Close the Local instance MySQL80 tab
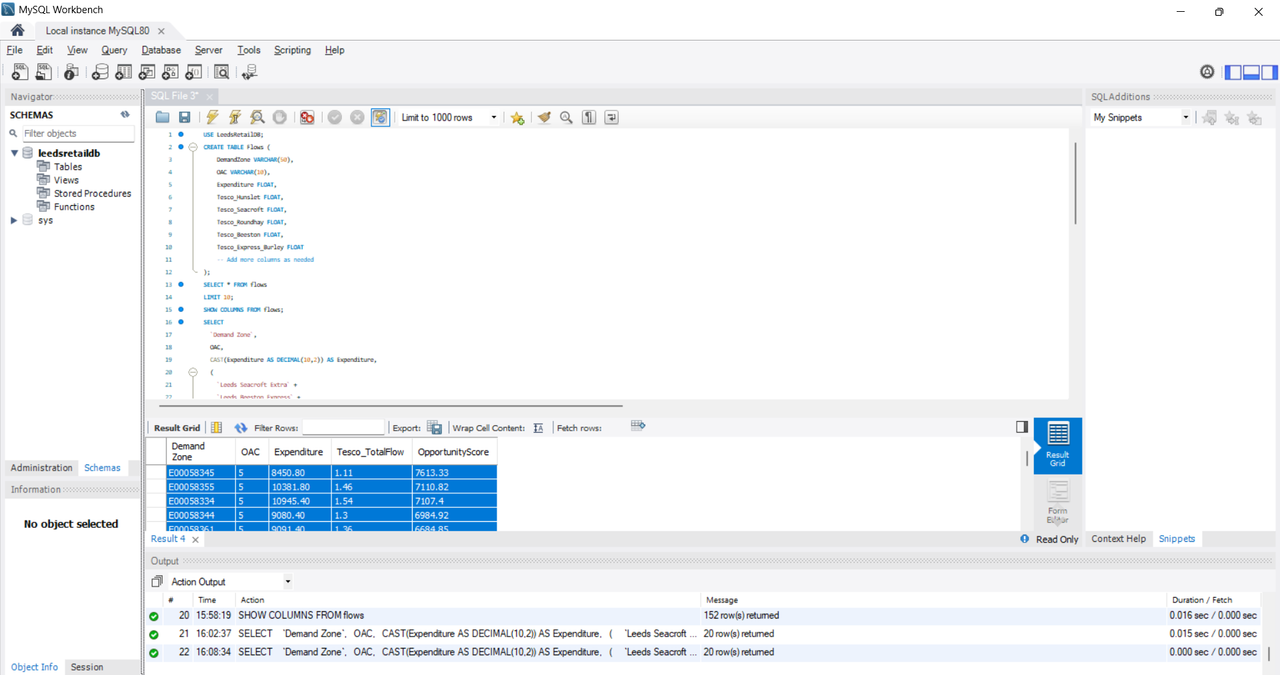 click(161, 31)
